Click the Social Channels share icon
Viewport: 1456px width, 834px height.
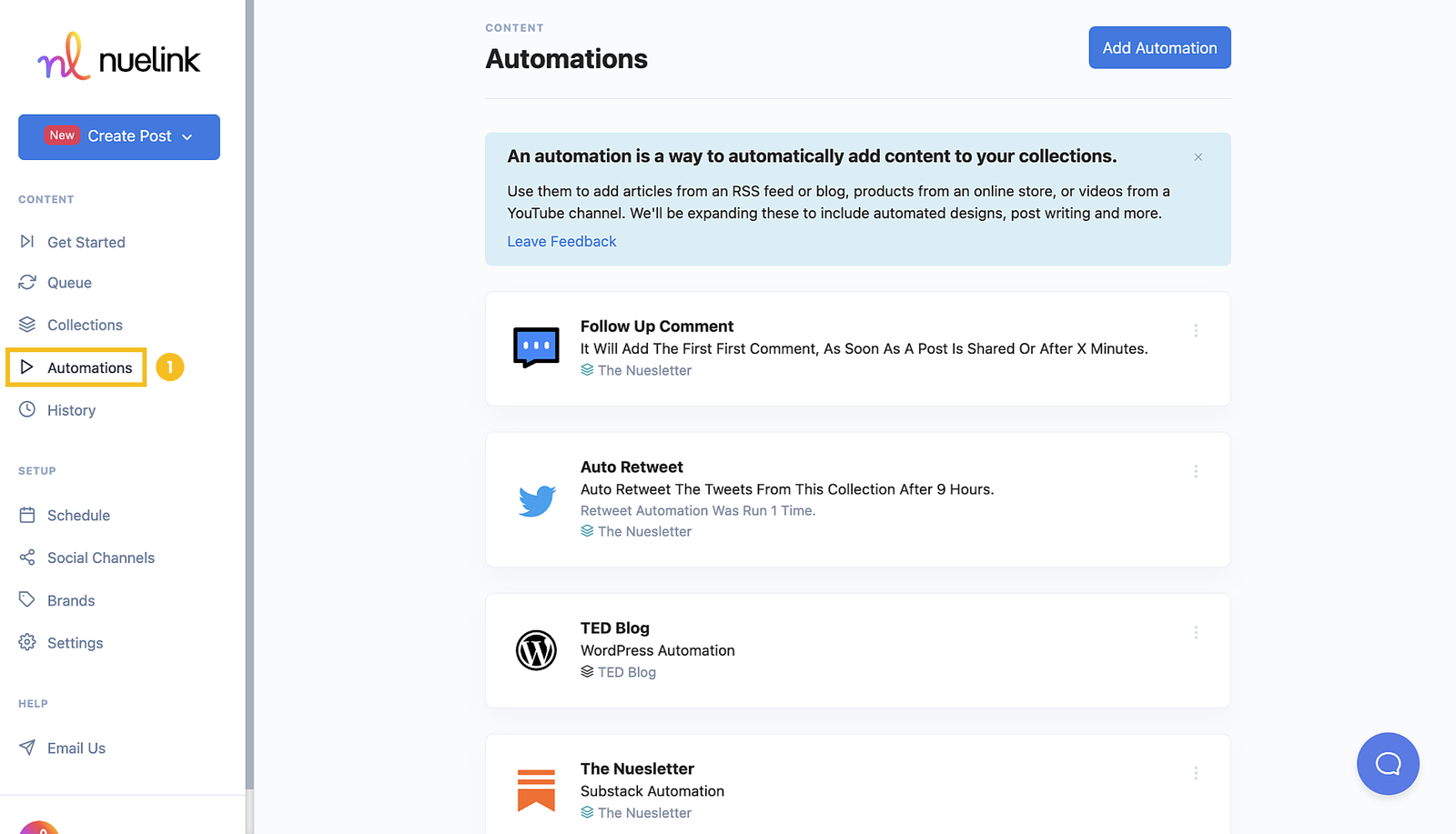[x=27, y=557]
